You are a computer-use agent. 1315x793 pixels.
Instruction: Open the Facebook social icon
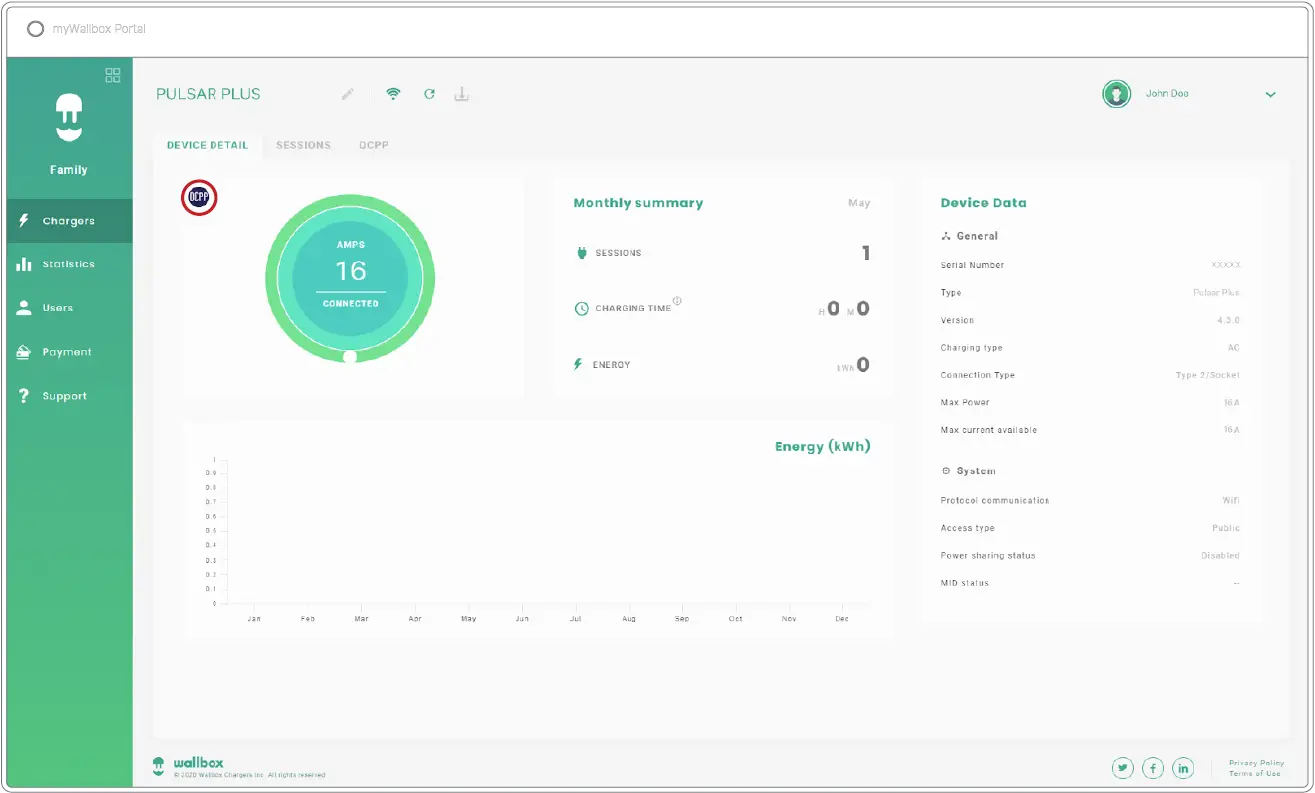point(1153,768)
